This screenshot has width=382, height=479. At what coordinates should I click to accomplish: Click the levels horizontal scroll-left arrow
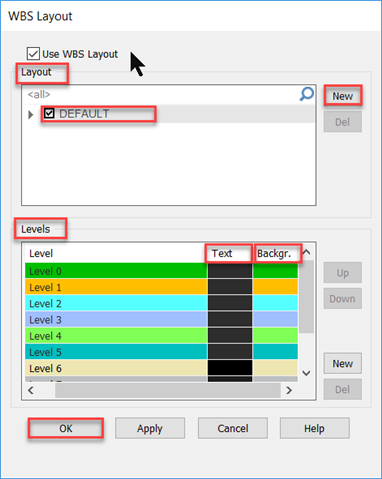pyautogui.click(x=31, y=390)
